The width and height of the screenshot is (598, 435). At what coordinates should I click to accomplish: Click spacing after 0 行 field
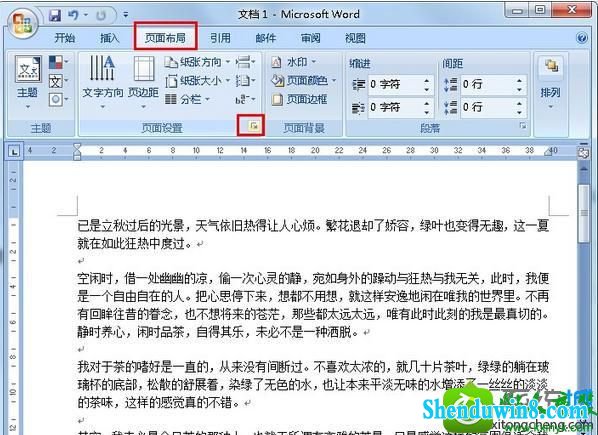[x=487, y=107]
